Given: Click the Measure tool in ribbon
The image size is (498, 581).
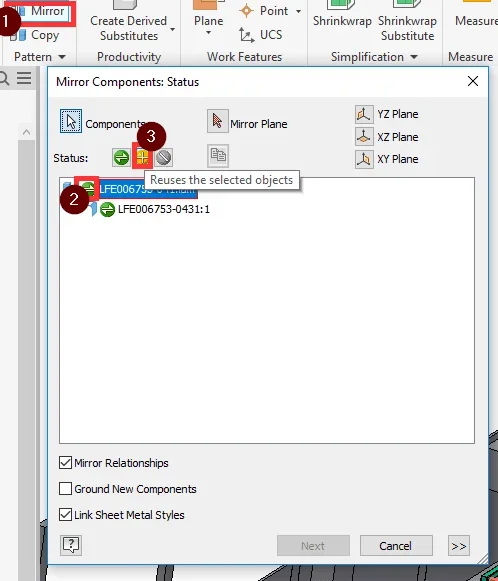Looking at the screenshot, I should 476,15.
